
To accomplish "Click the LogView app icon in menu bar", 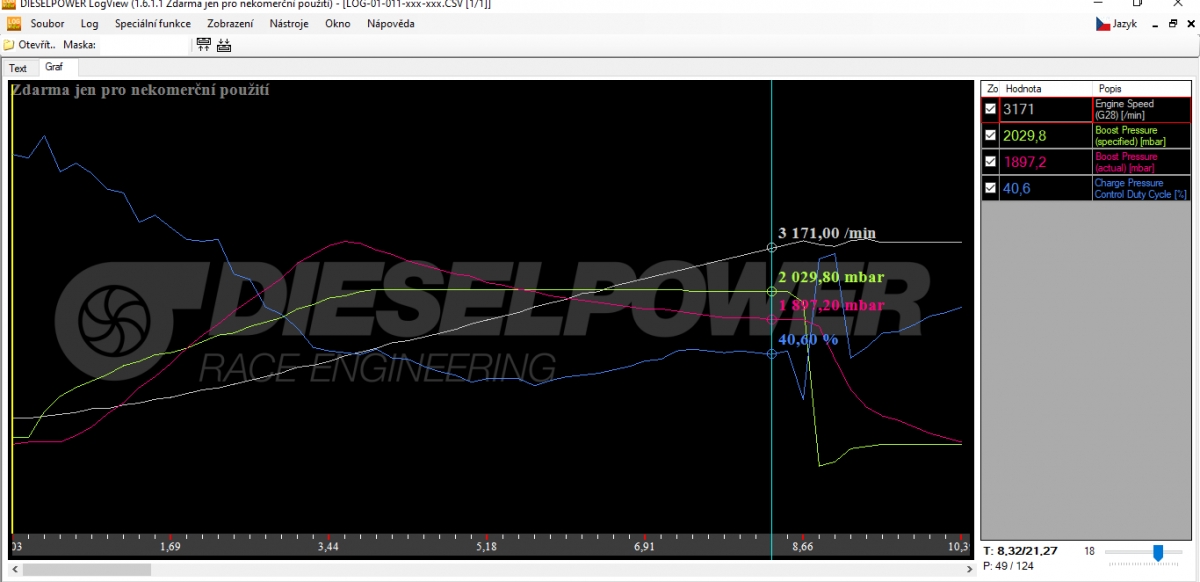I will pyautogui.click(x=14, y=23).
